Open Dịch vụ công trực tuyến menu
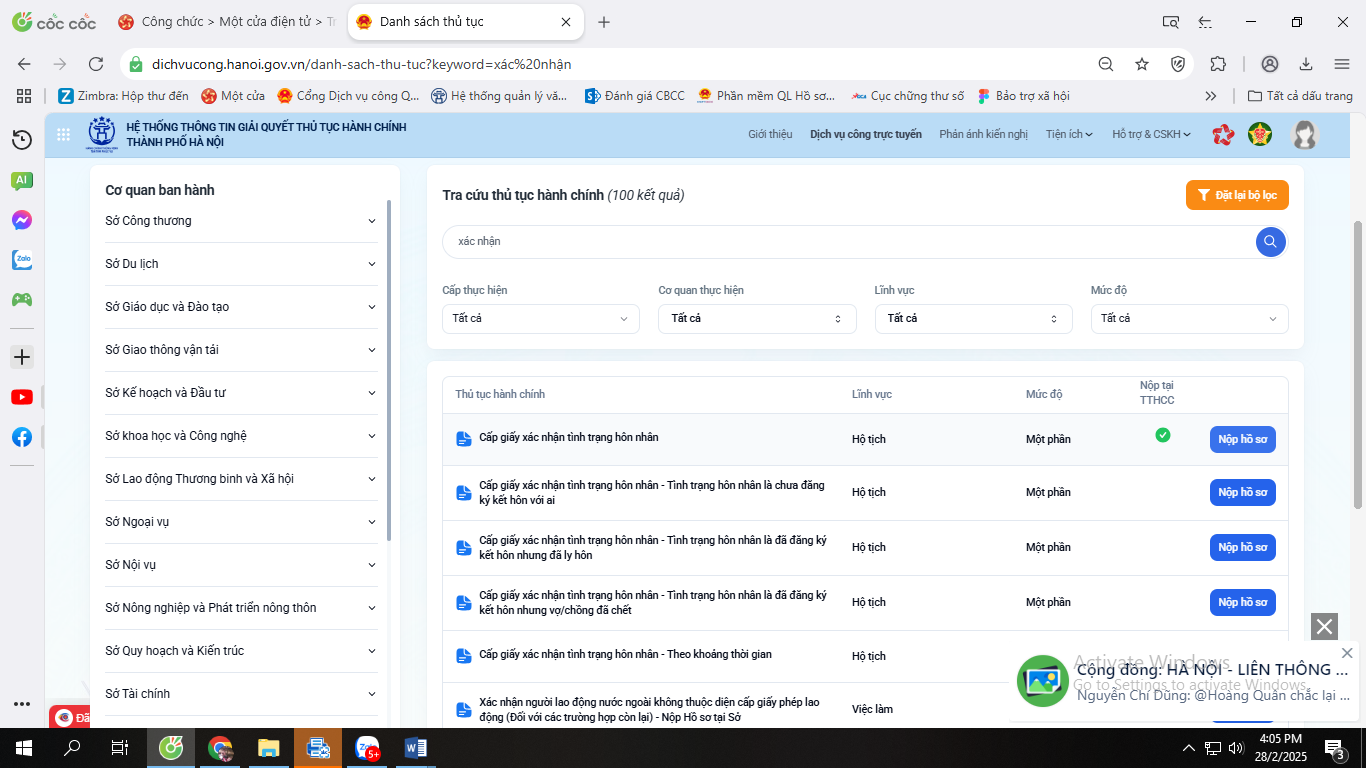Image resolution: width=1366 pixels, height=768 pixels. (866, 134)
